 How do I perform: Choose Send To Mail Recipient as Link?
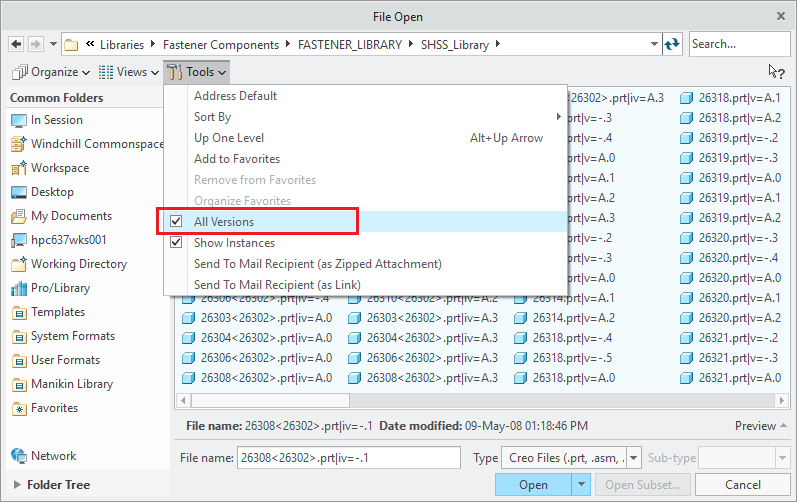coord(365,285)
